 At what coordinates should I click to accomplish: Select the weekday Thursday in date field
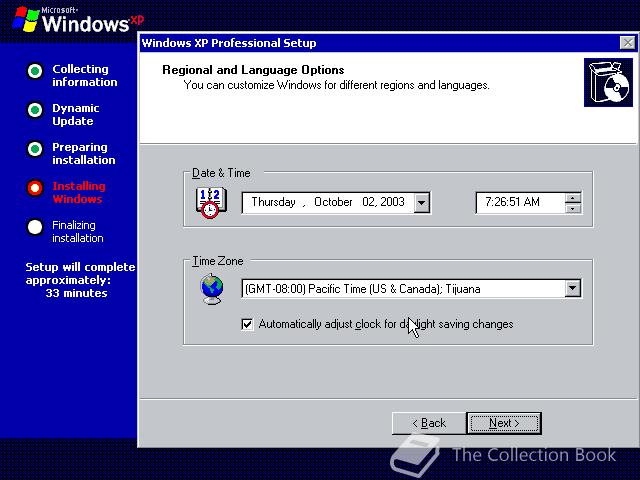coord(273,202)
